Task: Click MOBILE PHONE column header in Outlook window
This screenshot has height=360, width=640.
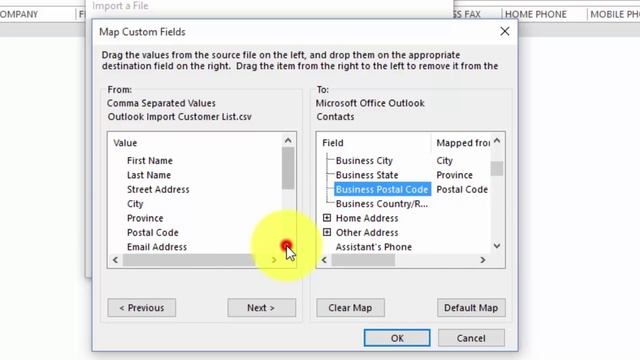Action: point(615,14)
